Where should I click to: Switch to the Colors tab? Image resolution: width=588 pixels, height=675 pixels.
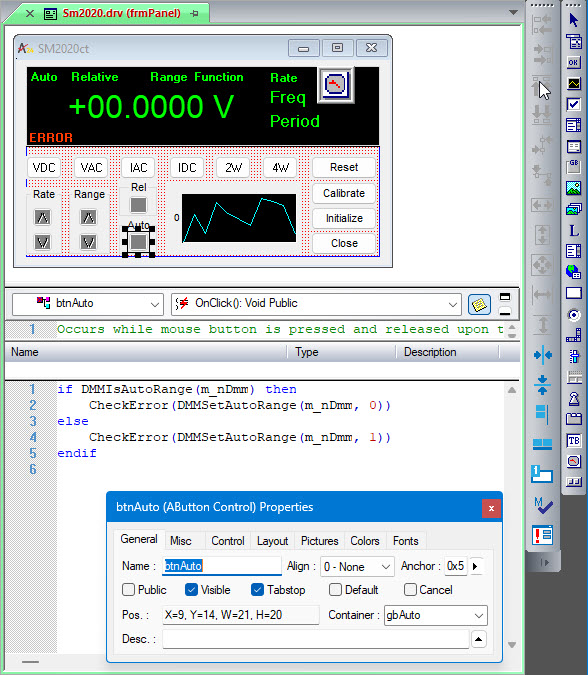pyautogui.click(x=365, y=541)
